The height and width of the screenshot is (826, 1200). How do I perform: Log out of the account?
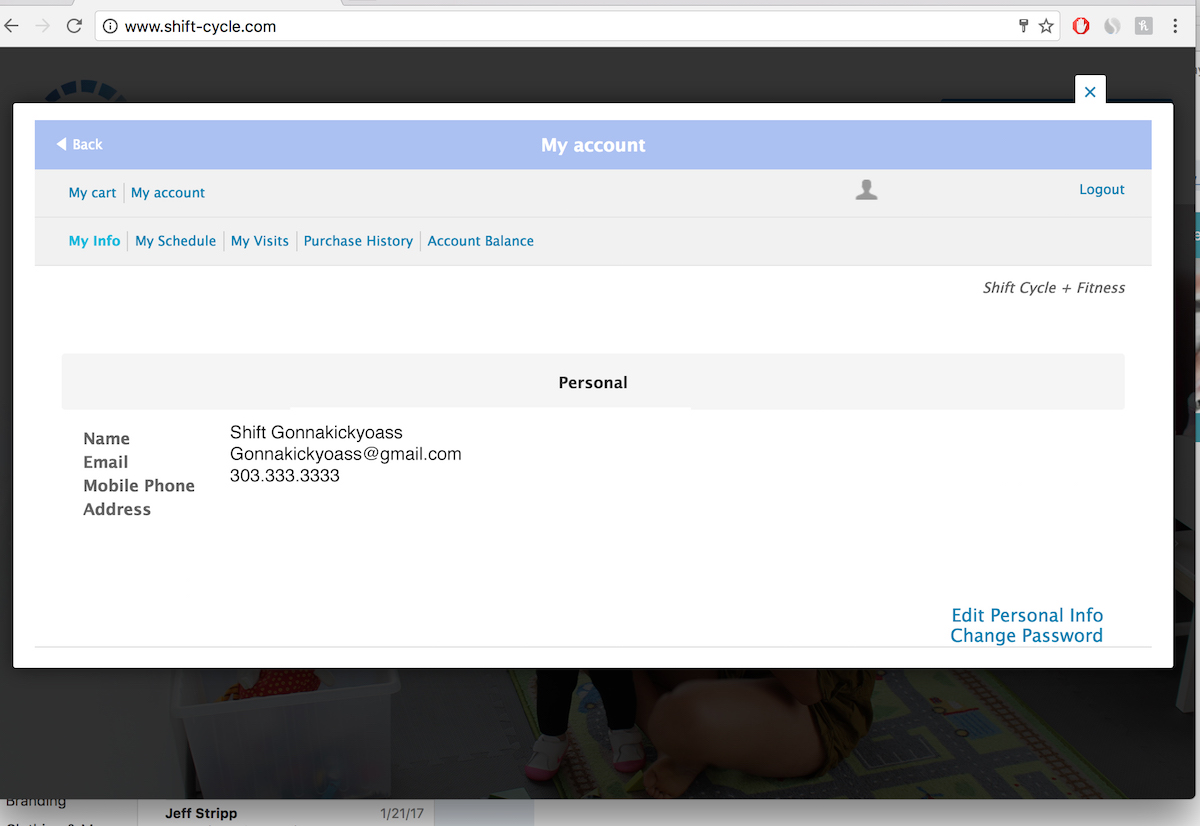(1102, 190)
